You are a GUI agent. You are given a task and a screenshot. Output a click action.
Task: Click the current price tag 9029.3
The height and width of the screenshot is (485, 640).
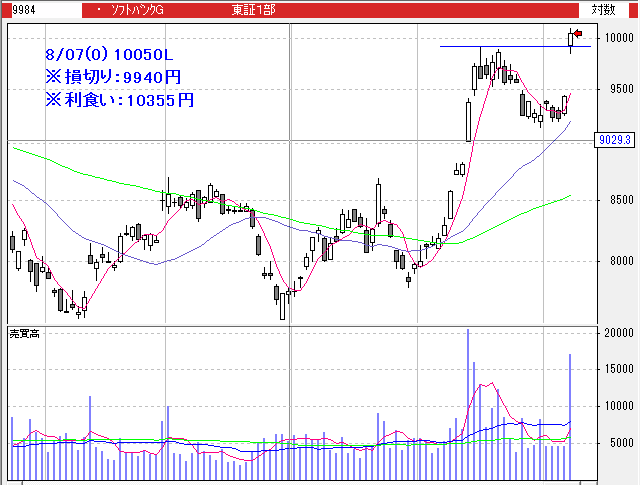point(614,140)
